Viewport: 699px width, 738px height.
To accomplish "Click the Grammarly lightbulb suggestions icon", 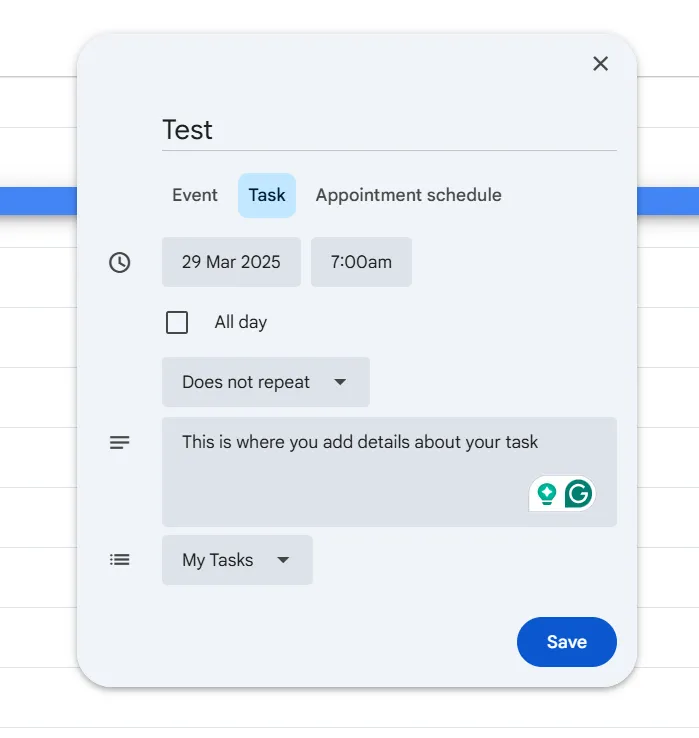I will pyautogui.click(x=546, y=494).
